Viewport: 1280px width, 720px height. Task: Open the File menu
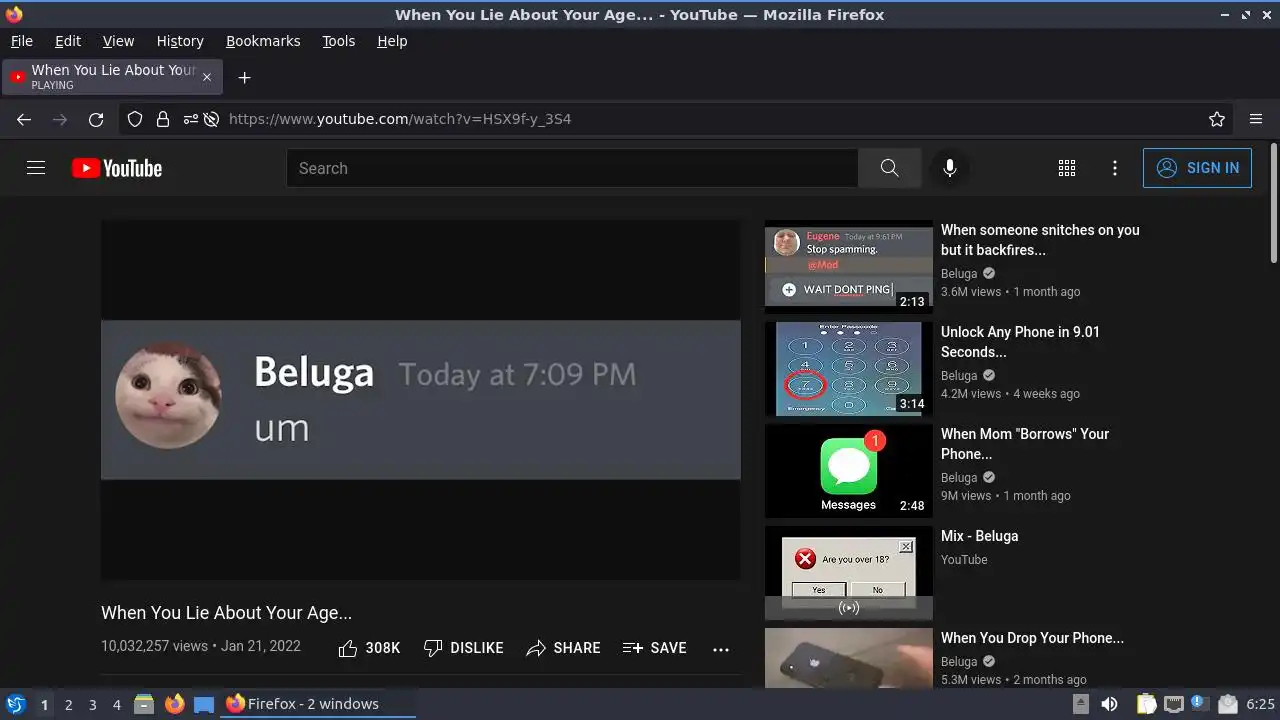click(x=21, y=41)
